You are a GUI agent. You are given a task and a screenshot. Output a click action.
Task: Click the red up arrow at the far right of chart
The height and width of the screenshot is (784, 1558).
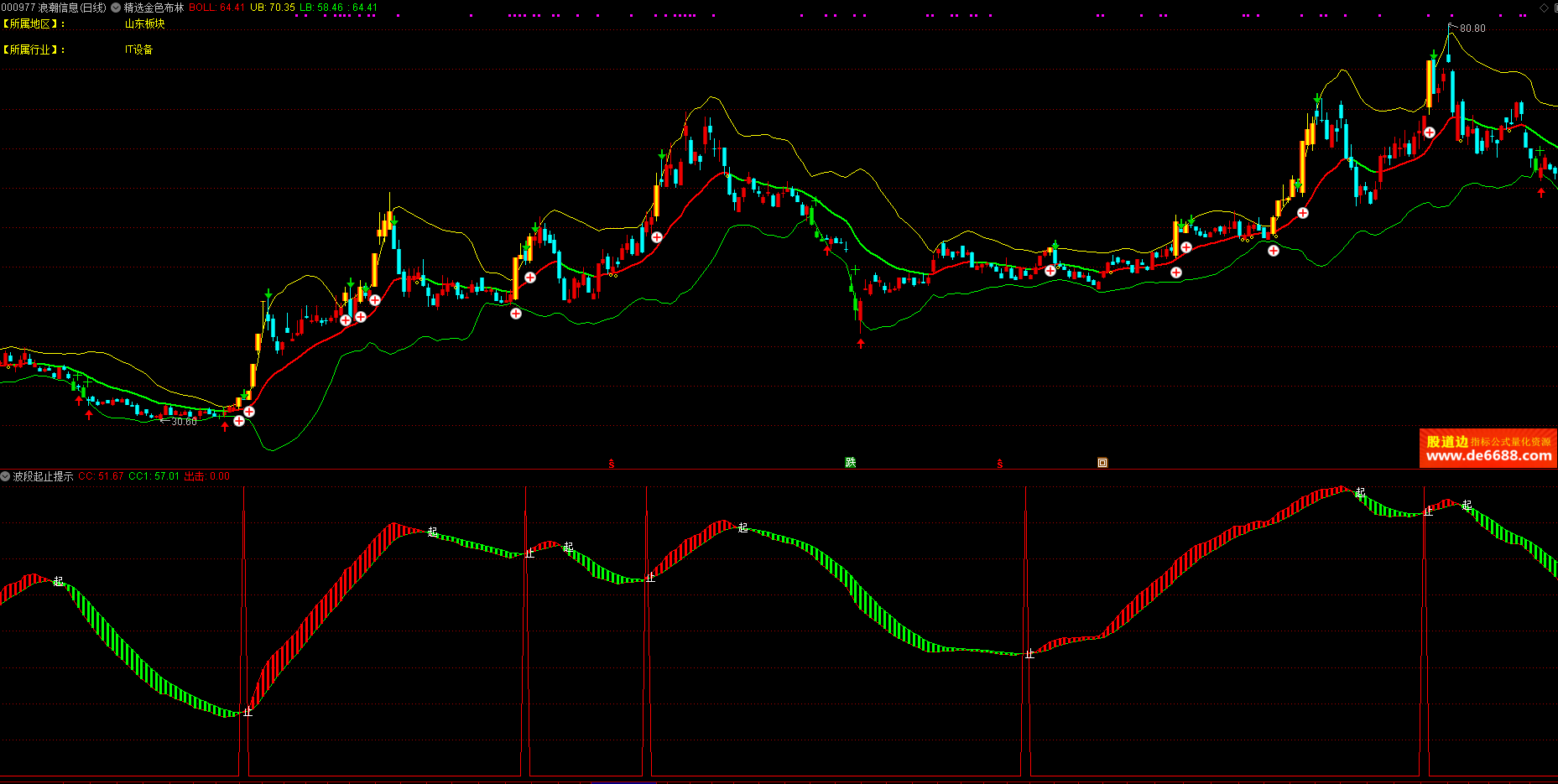pyautogui.click(x=1541, y=193)
